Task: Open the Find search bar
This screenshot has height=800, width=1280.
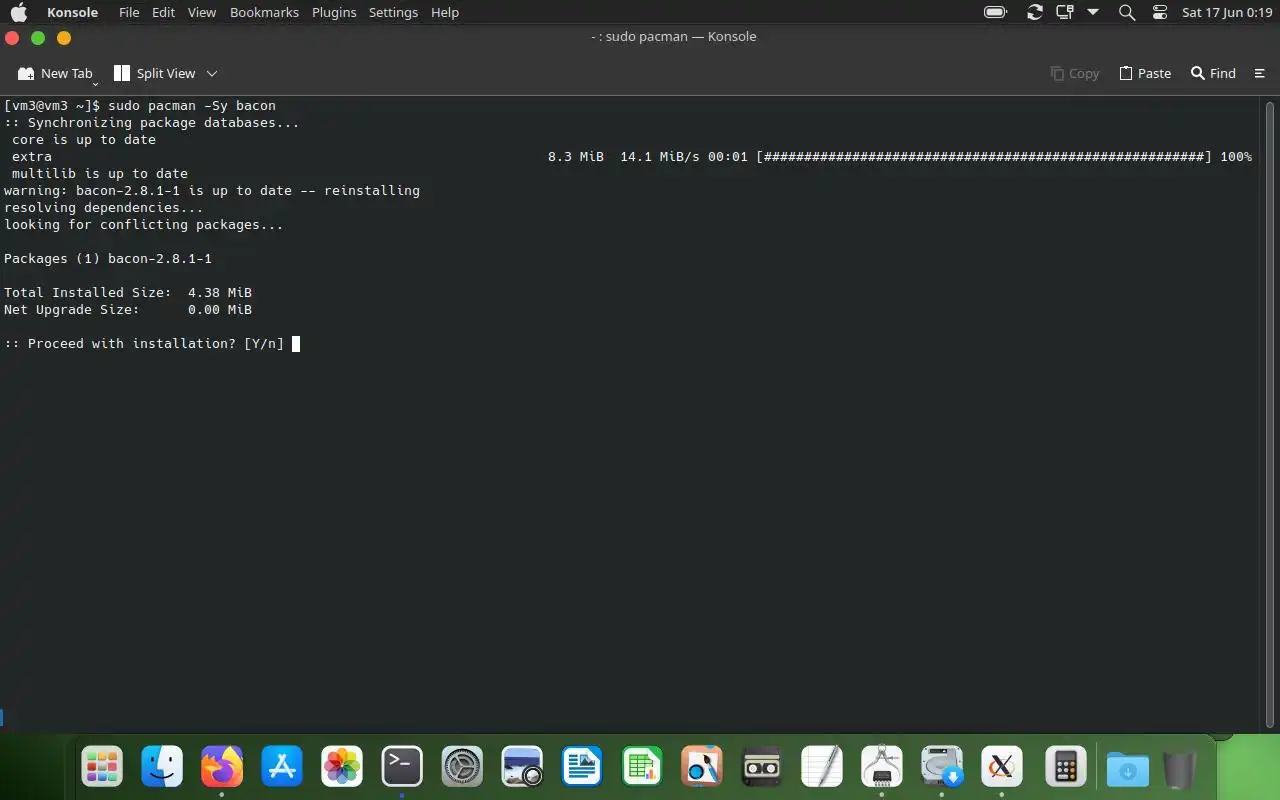Action: [1213, 73]
